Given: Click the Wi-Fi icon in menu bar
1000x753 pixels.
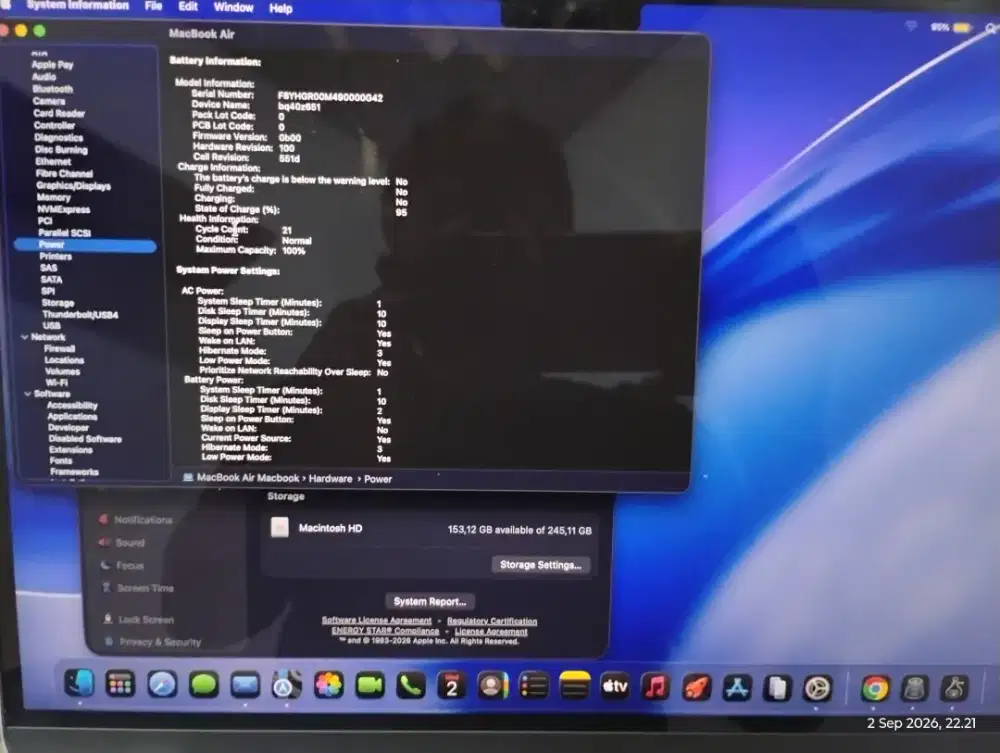Looking at the screenshot, I should pos(911,26).
